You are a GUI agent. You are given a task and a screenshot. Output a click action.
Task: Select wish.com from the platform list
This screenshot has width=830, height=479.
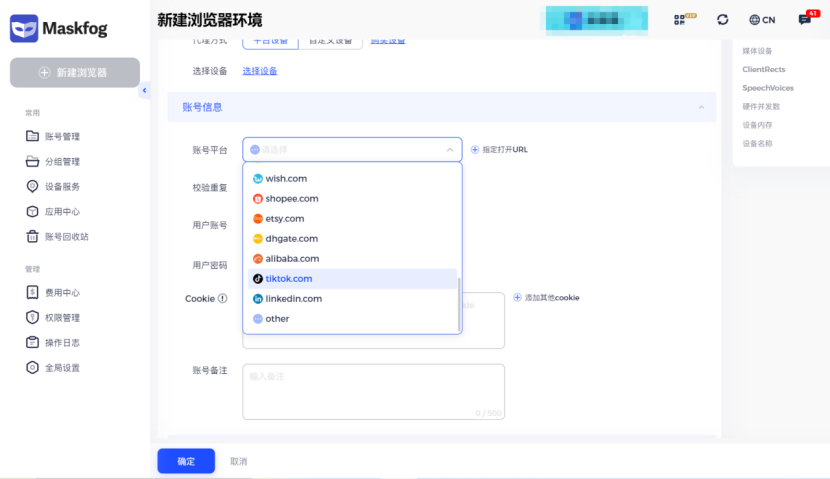point(352,179)
